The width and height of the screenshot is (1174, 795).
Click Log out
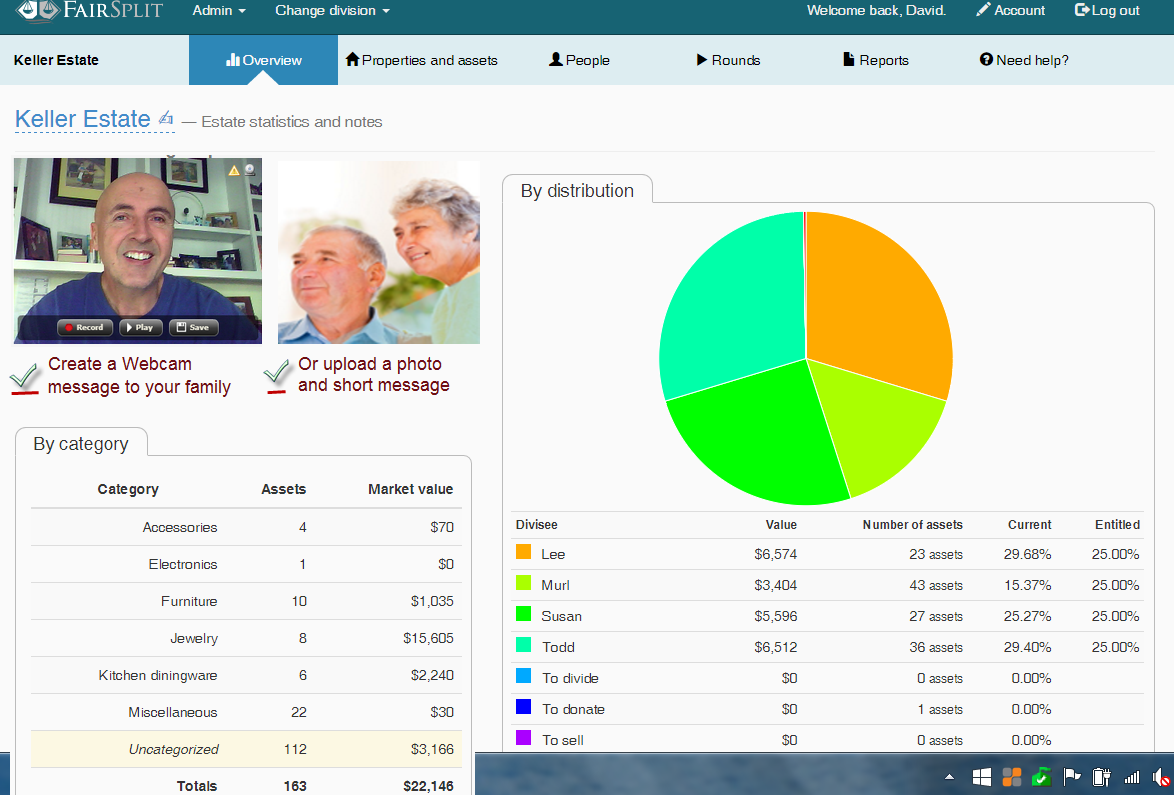point(1107,10)
